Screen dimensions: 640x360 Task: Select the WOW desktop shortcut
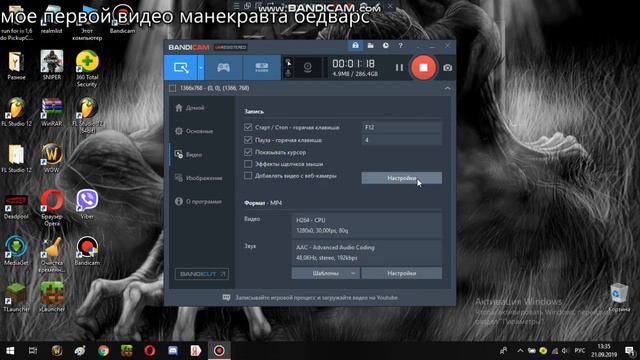click(x=52, y=158)
